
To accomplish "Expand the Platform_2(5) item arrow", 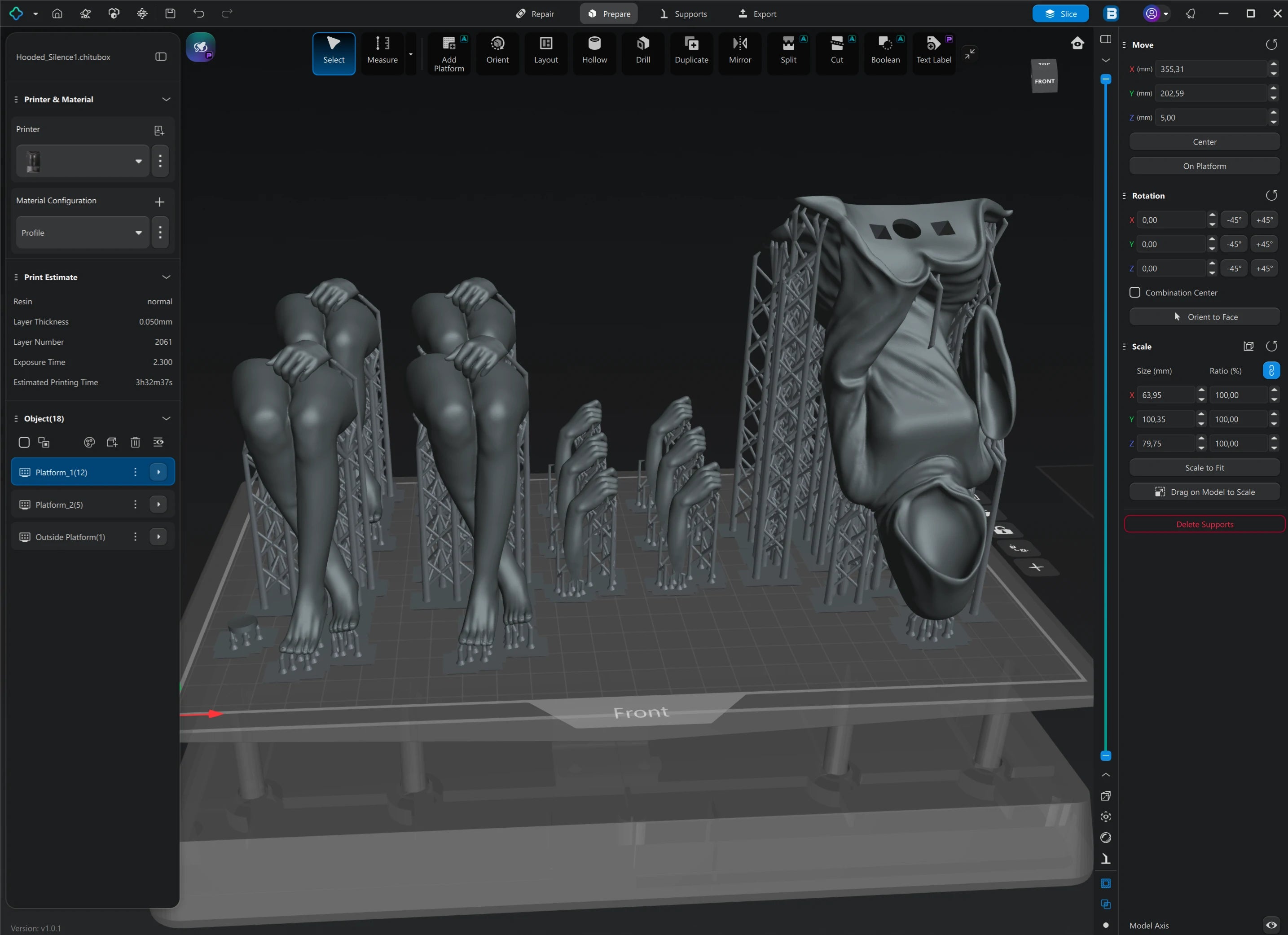I will point(158,504).
